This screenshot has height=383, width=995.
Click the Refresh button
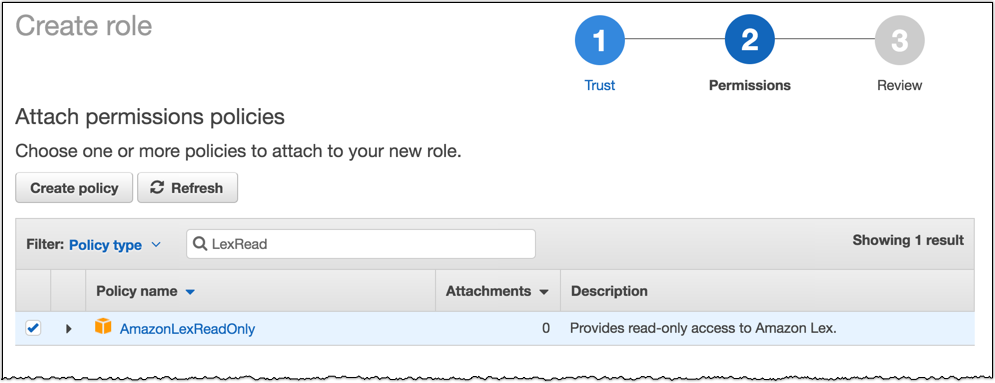coord(188,188)
